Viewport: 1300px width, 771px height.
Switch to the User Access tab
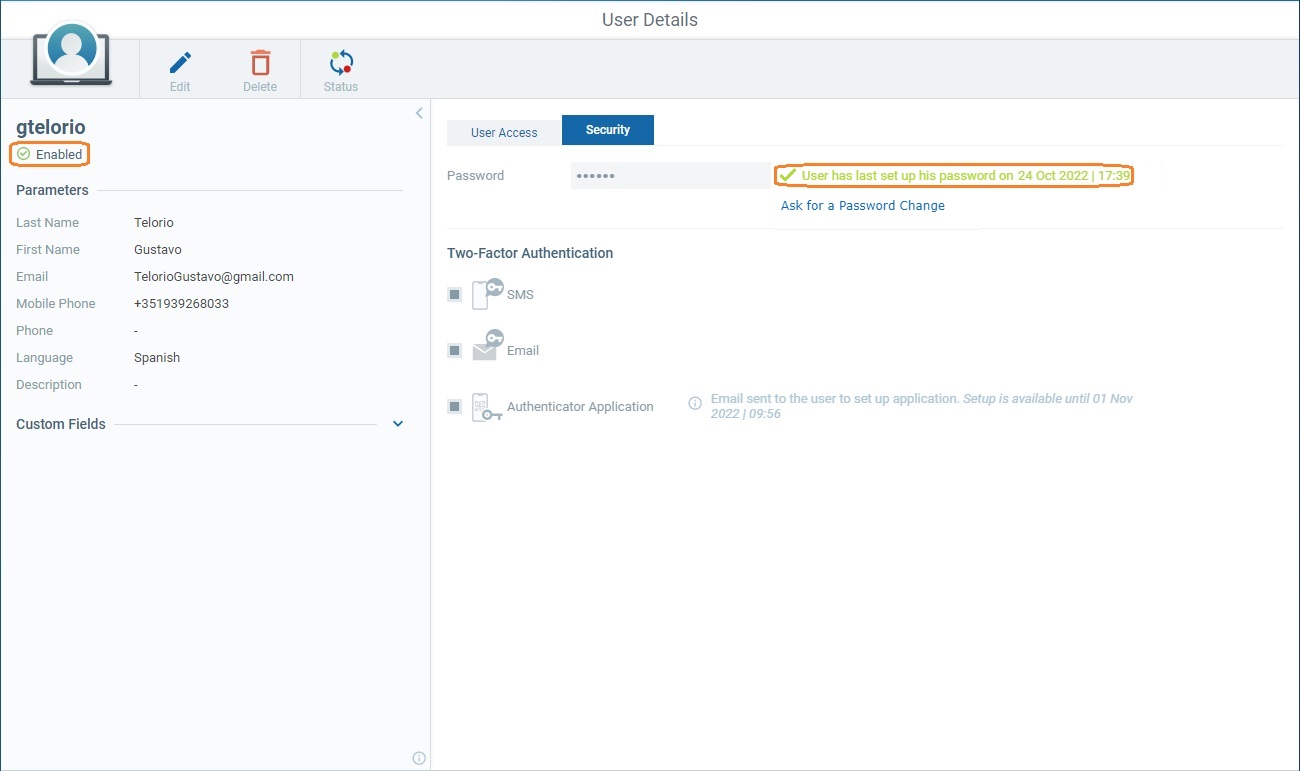[x=503, y=130]
